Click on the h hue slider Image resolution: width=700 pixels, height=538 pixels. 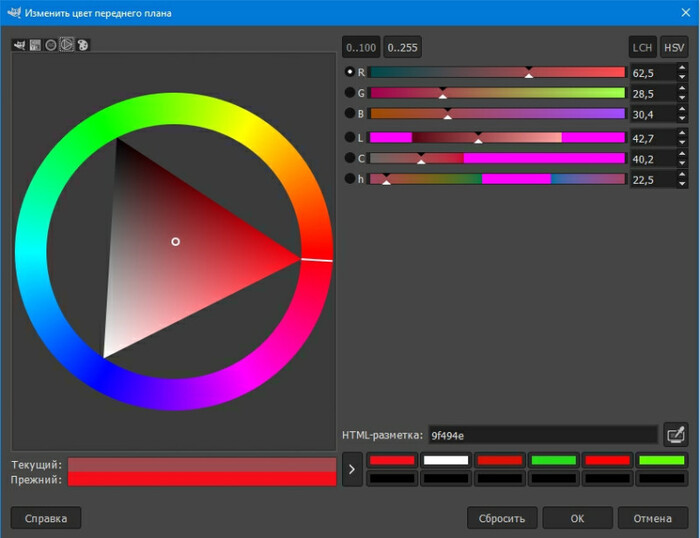click(497, 179)
